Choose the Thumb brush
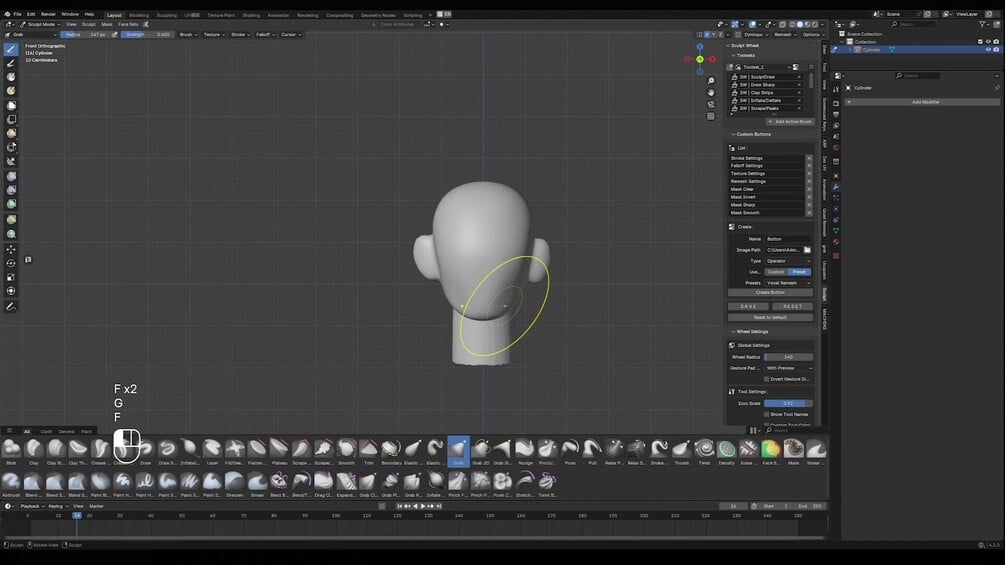 [x=681, y=451]
